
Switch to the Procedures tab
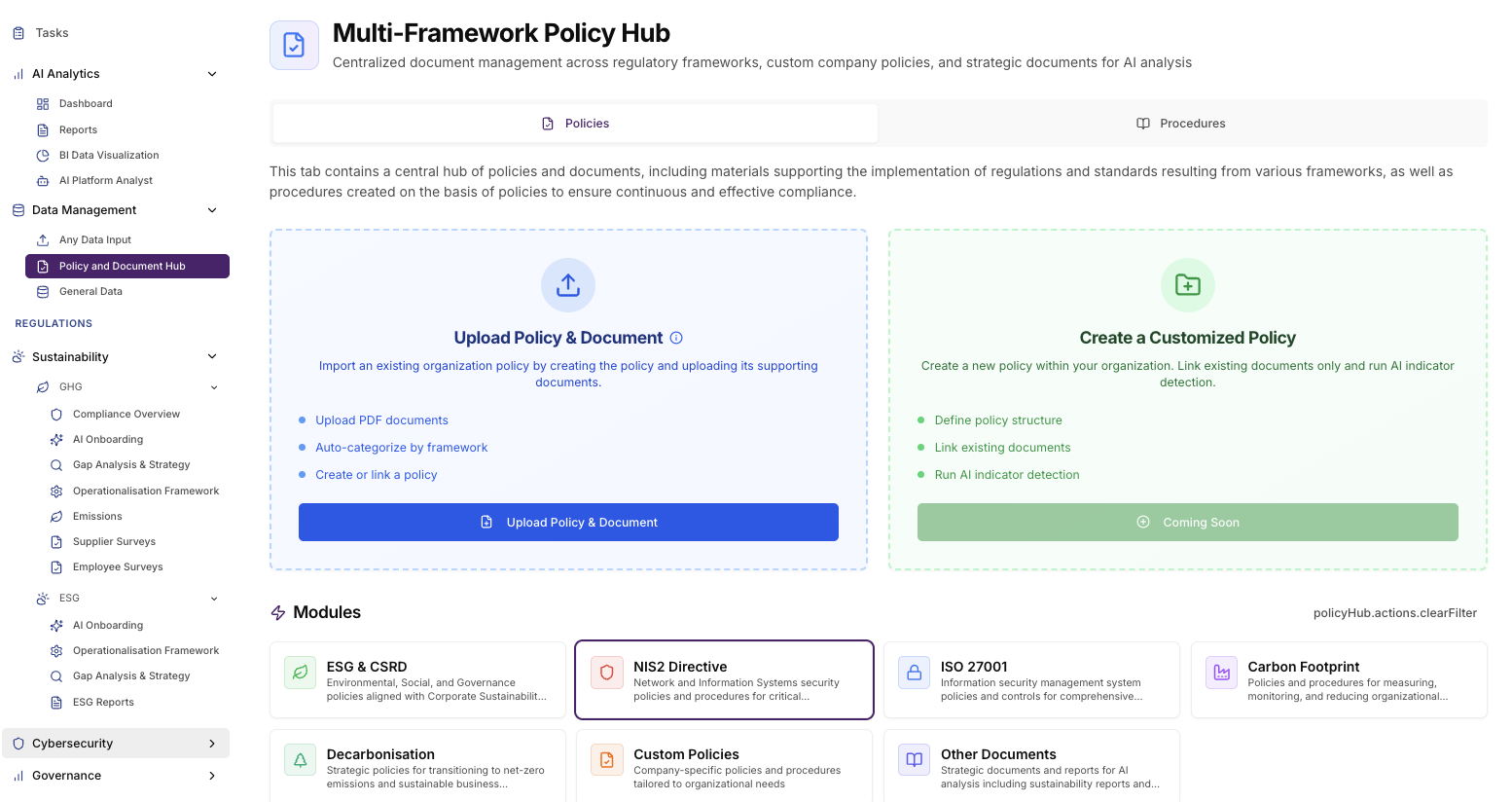[x=1180, y=123]
